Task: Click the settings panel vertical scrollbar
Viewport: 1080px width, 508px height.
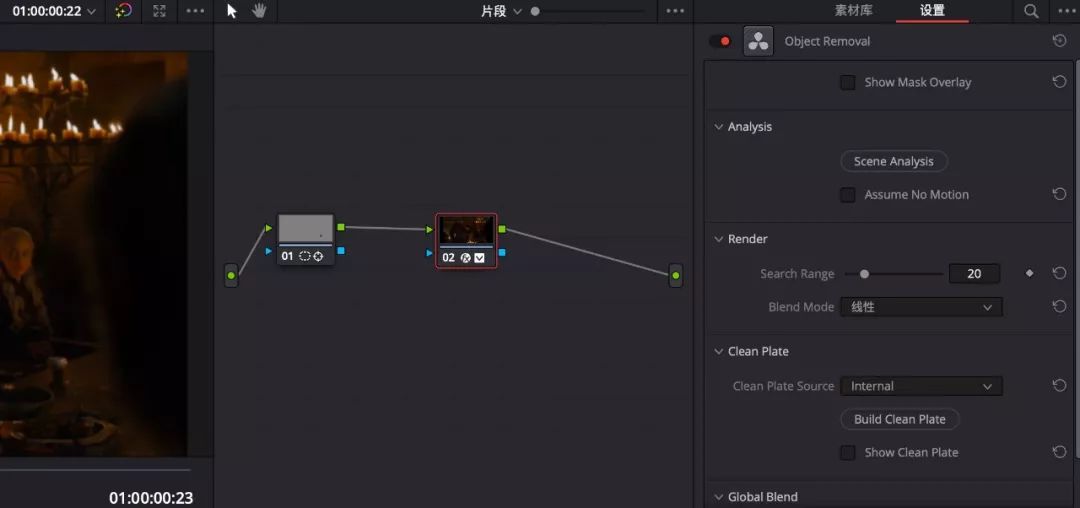Action: tap(1076, 258)
